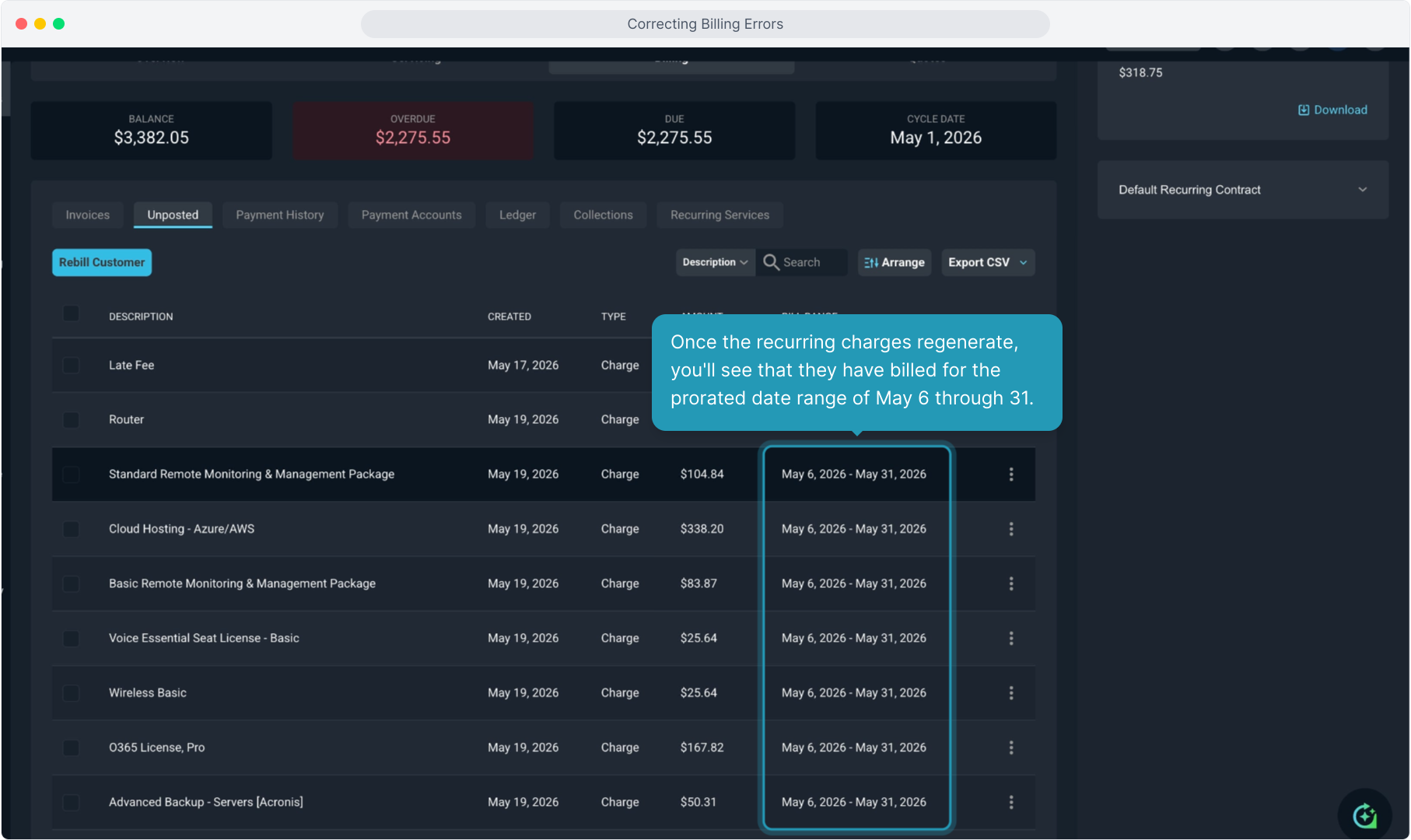Click the magnifier search icon
Screen dimensions: 1411x840
pyautogui.click(x=771, y=262)
